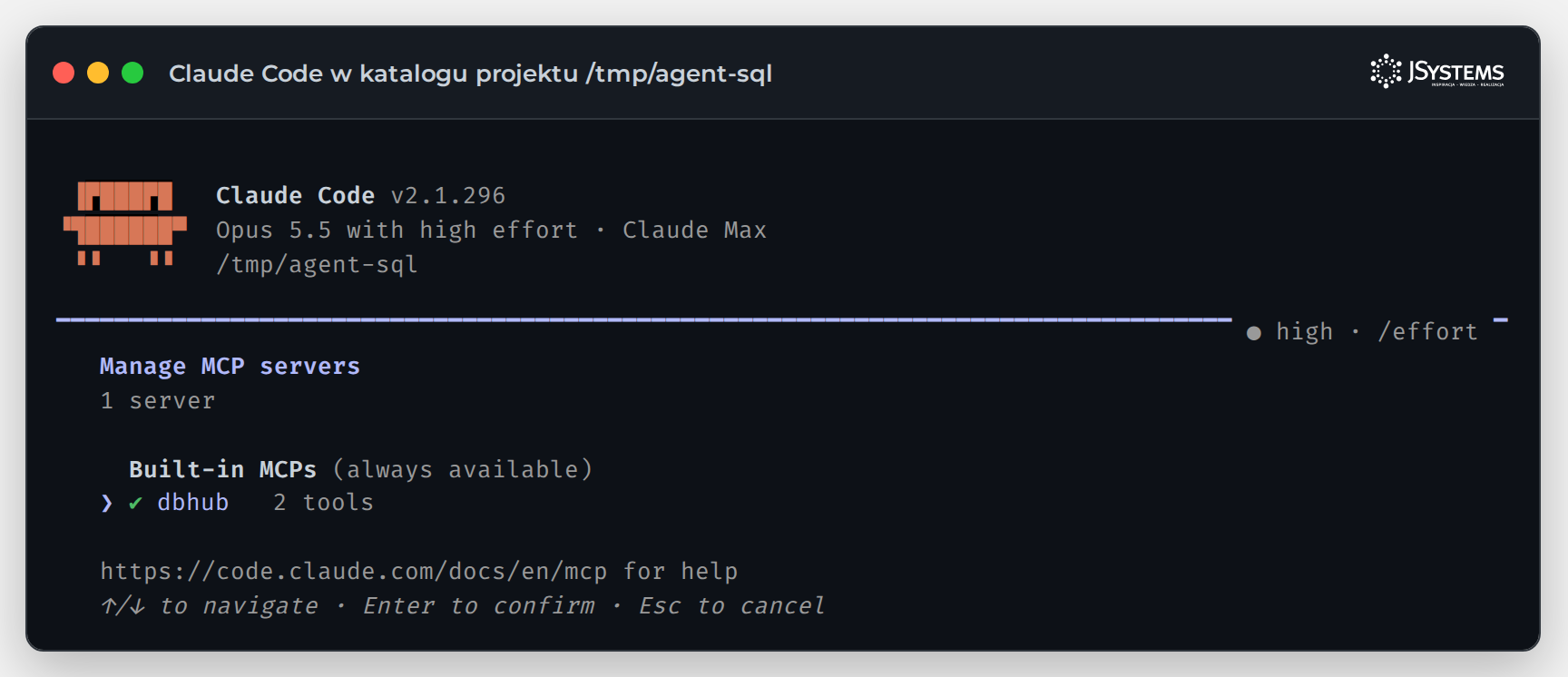Viewport: 1568px width, 677px height.
Task: Click the '1 server' count text
Action: tap(158, 400)
